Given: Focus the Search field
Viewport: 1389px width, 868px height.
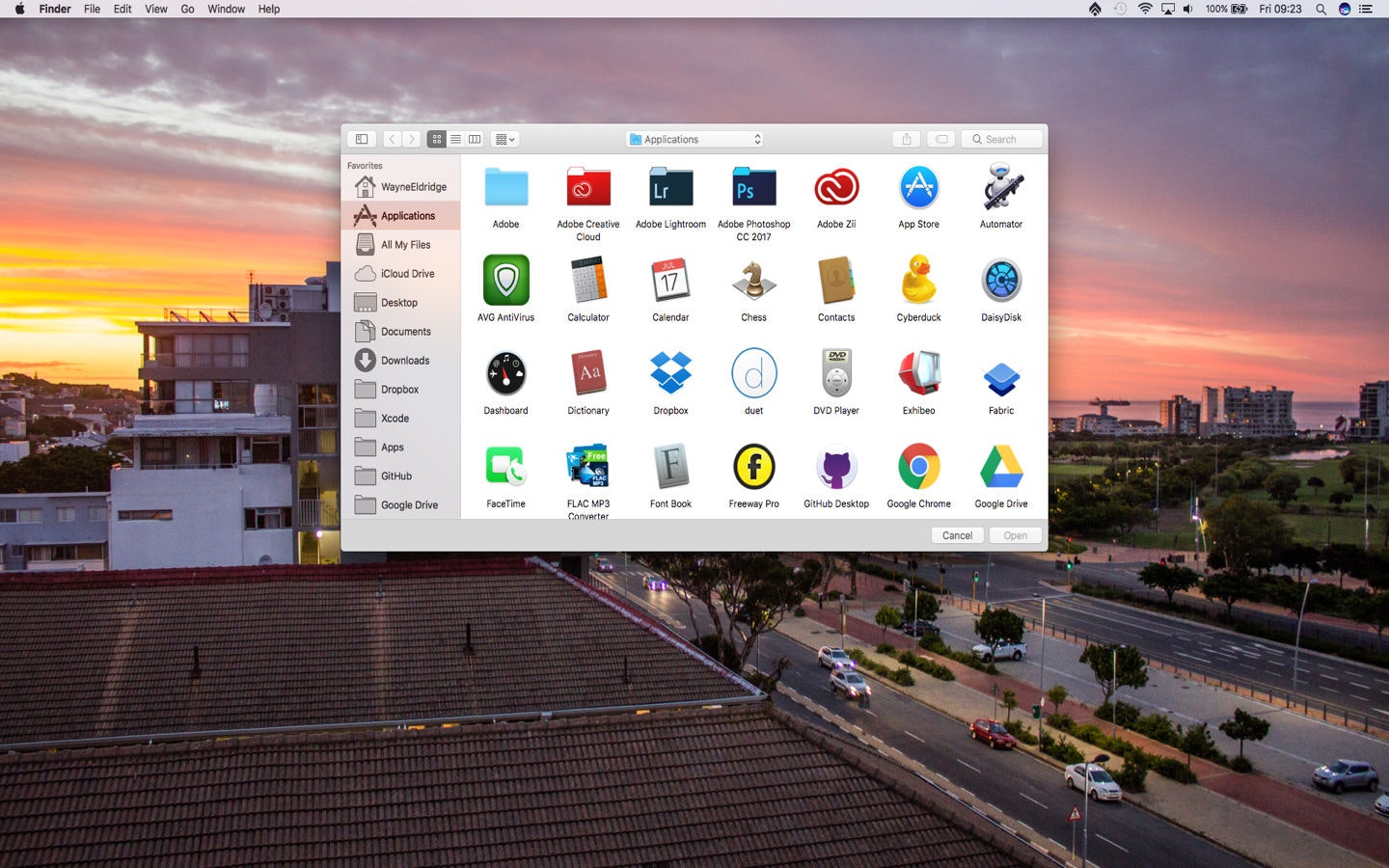Looking at the screenshot, I should point(1001,139).
